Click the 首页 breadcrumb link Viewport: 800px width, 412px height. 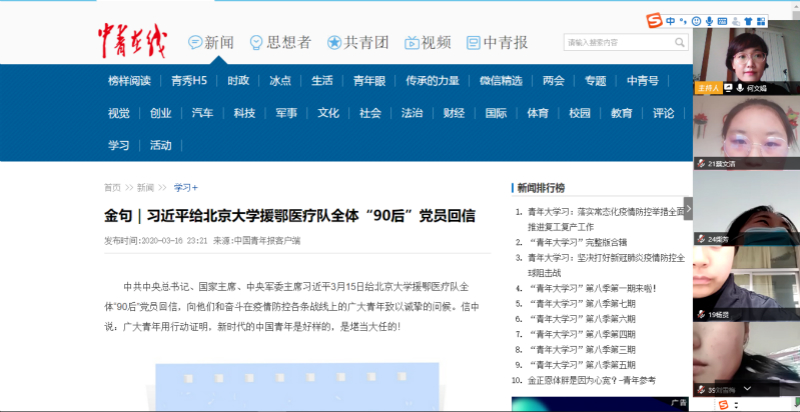(x=112, y=187)
